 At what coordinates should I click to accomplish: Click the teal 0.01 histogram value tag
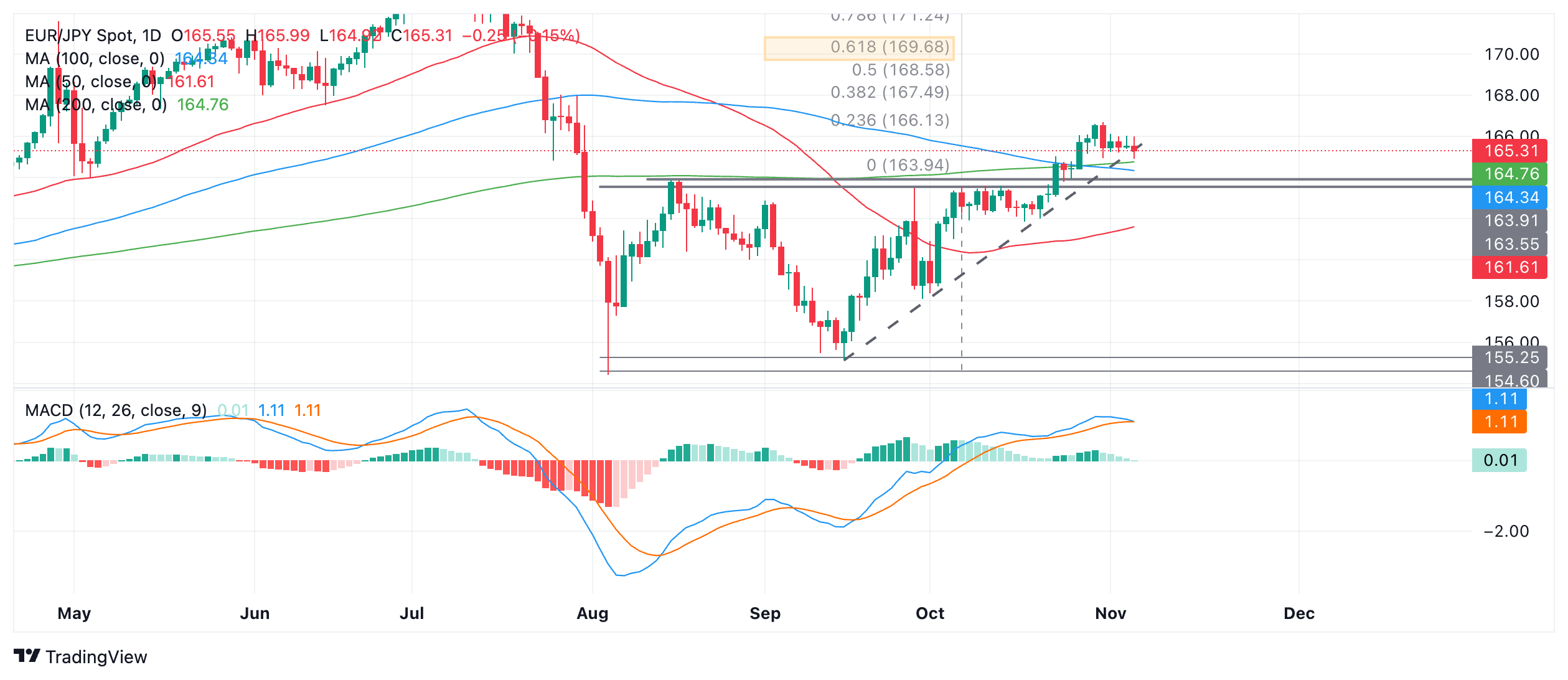[1499, 460]
